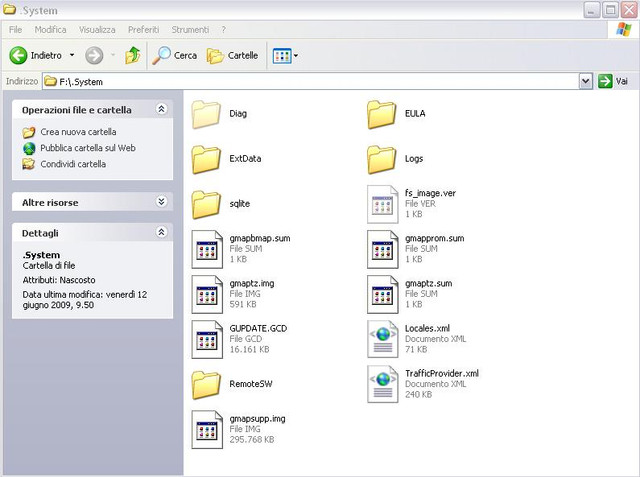
Task: Click Condividi cartella link
Action: pos(73,164)
